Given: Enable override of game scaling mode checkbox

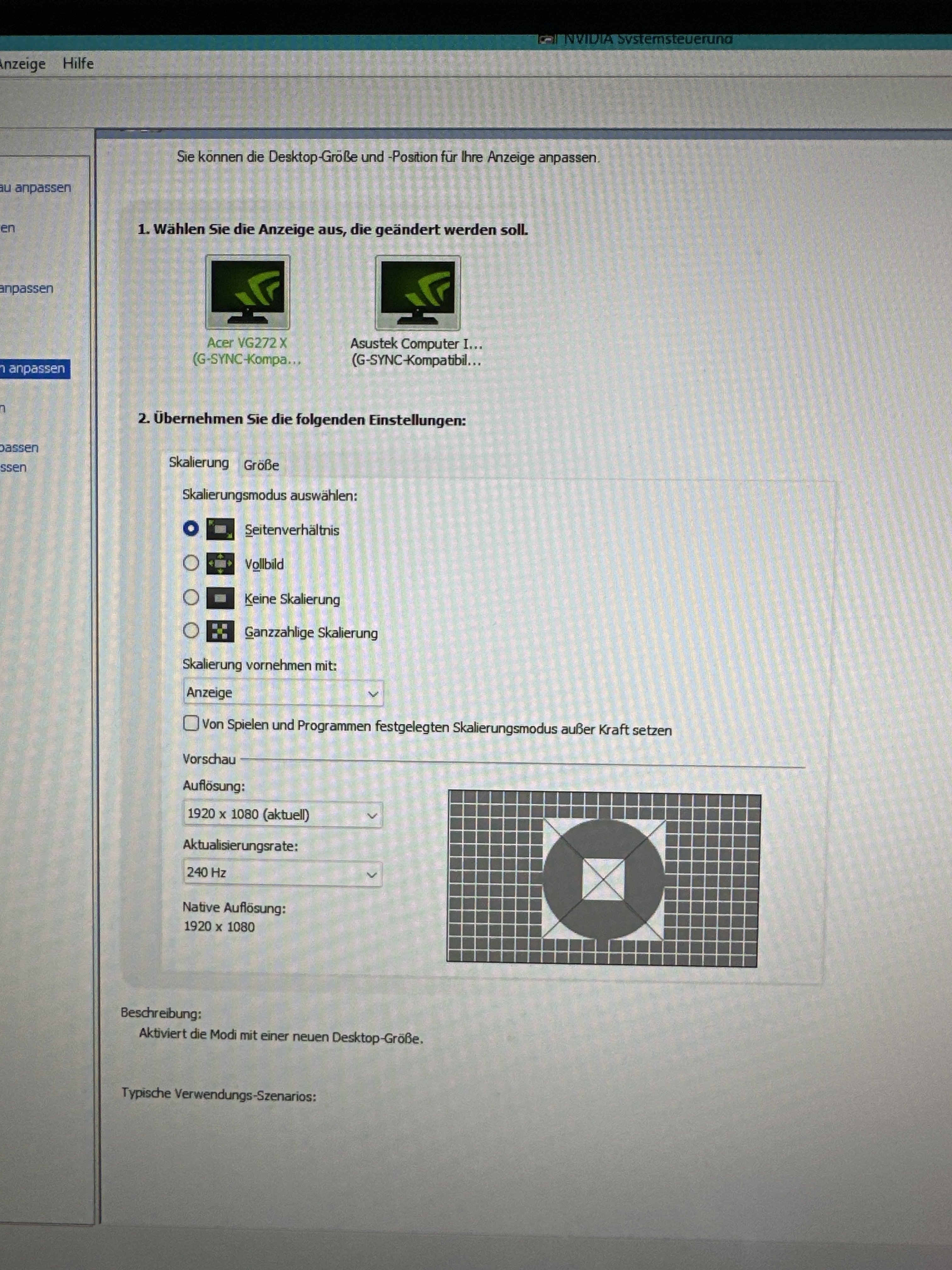Looking at the screenshot, I should coord(191,723).
